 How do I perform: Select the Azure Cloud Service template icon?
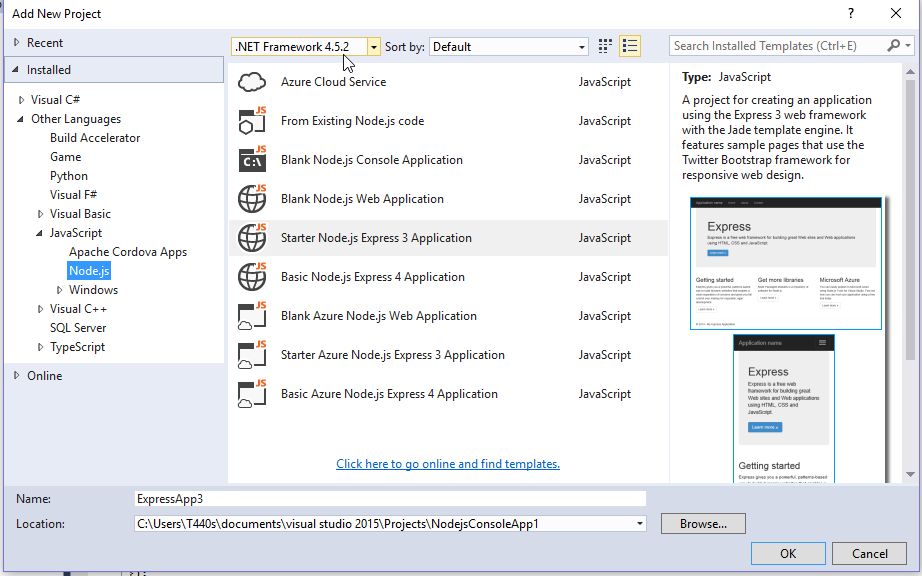[252, 81]
